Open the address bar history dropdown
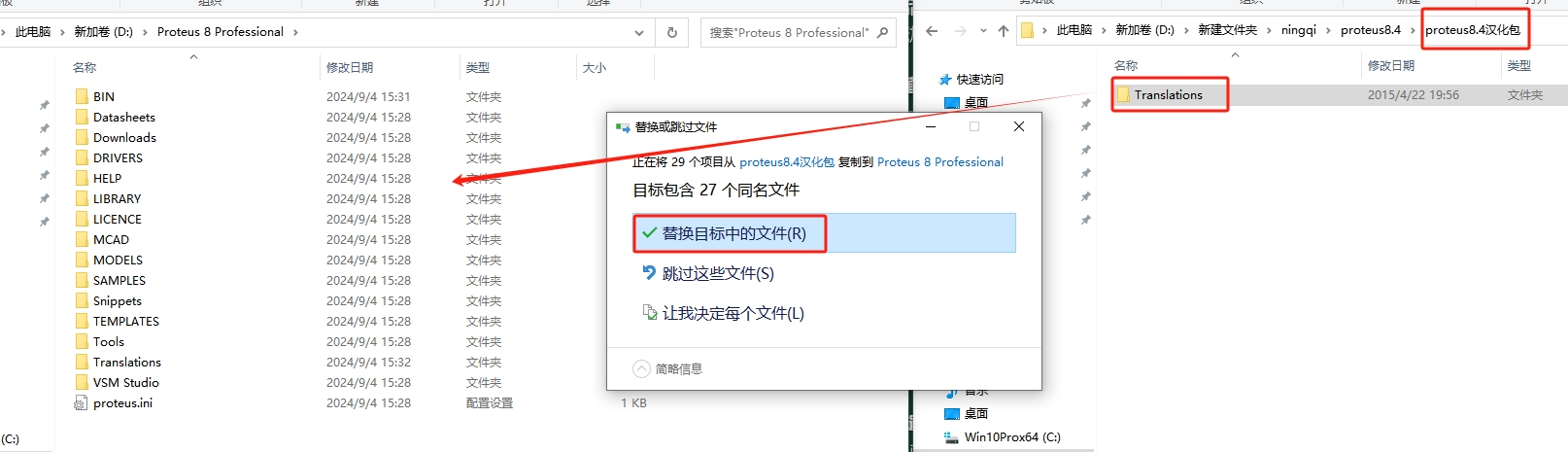The width and height of the screenshot is (1568, 452). point(638,32)
